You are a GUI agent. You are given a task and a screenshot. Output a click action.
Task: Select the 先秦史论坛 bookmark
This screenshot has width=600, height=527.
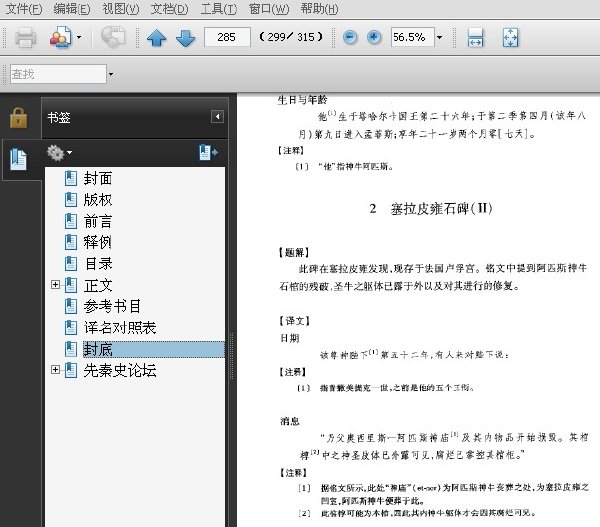point(120,370)
